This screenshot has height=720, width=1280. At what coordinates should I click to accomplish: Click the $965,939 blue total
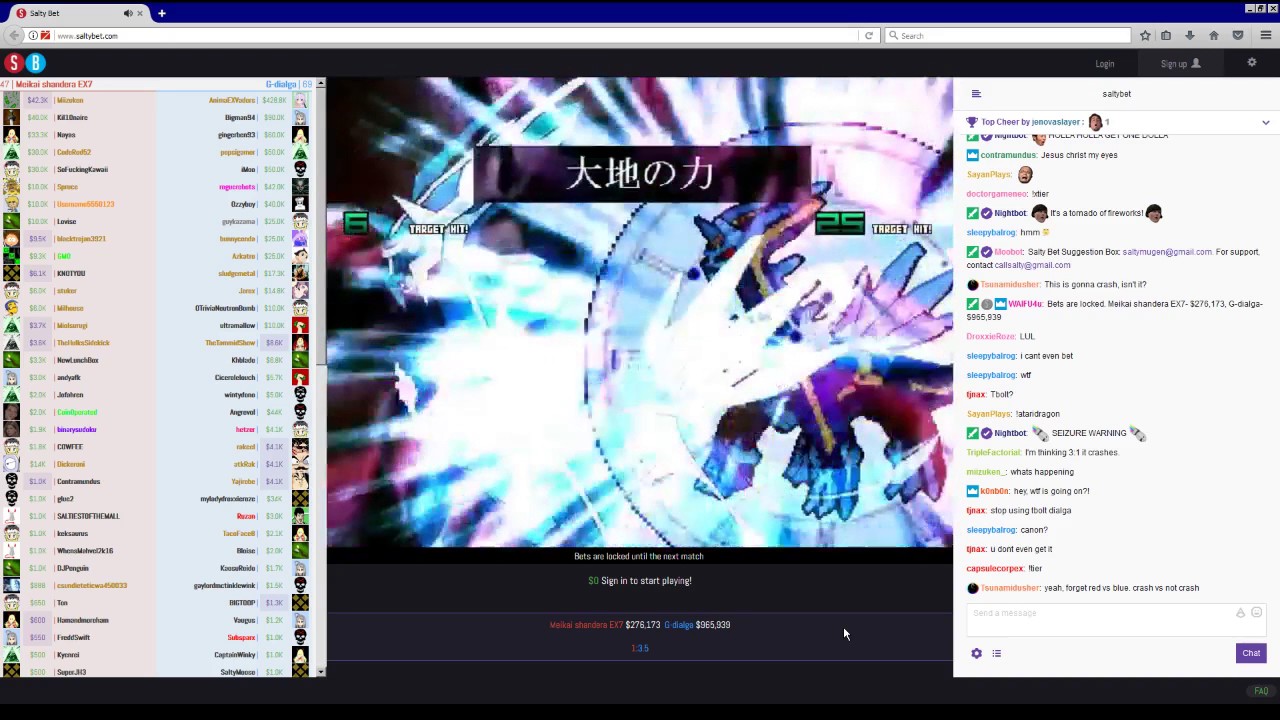tap(713, 625)
